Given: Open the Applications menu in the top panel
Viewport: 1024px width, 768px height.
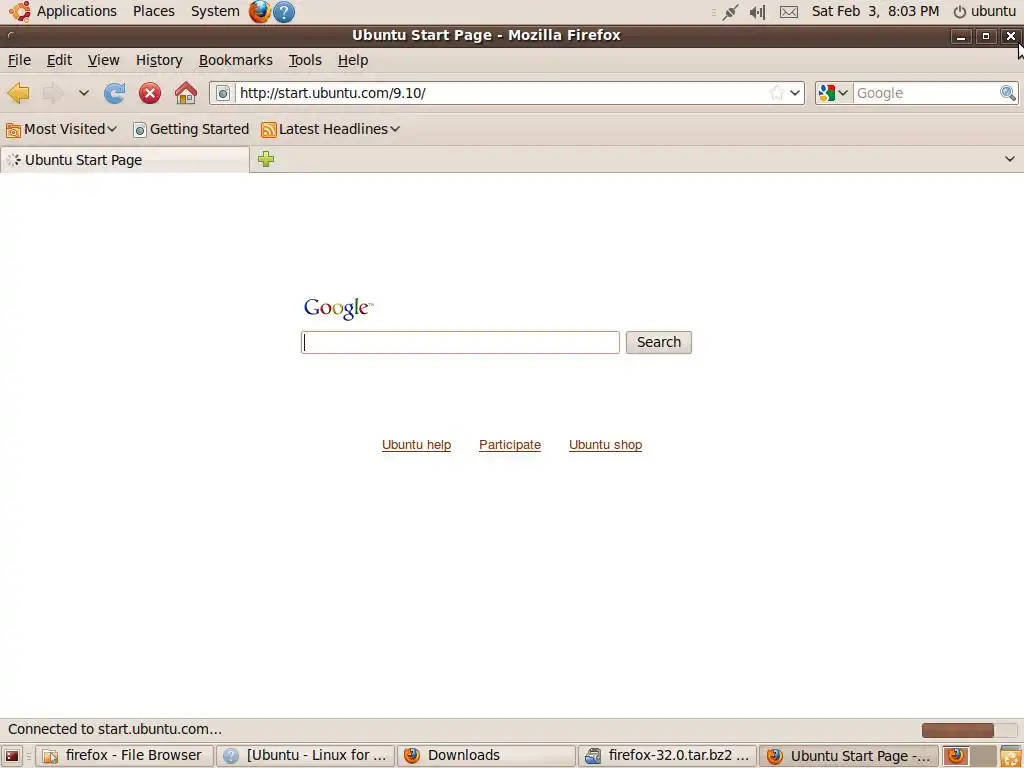Looking at the screenshot, I should (x=63, y=11).
